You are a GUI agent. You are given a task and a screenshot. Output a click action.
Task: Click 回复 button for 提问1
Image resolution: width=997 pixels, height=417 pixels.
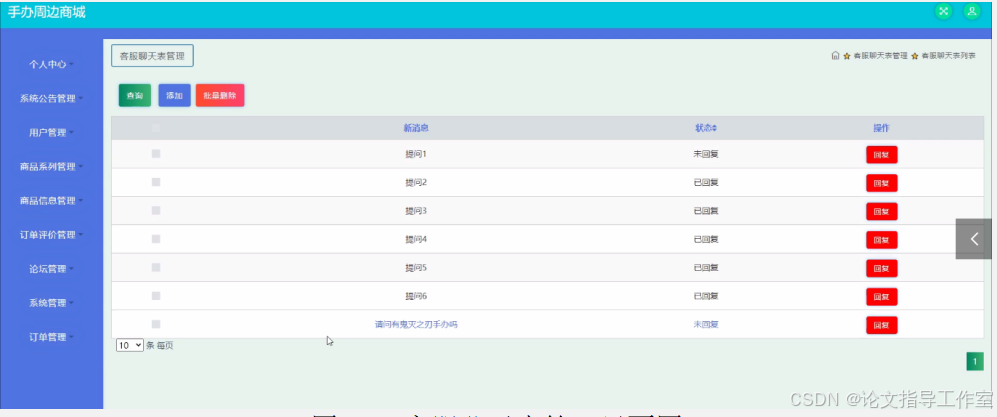[x=881, y=154]
